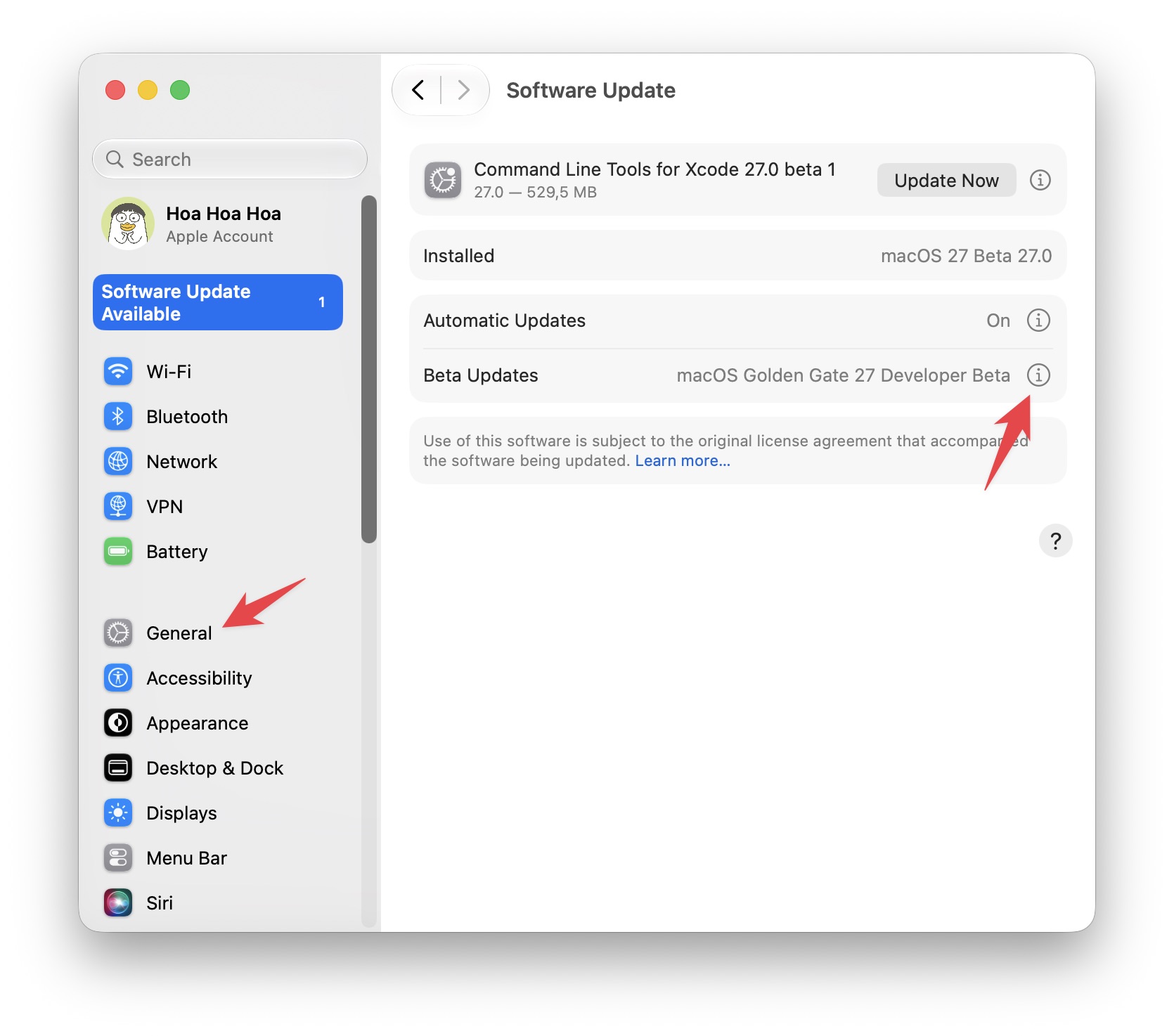Open Accessibility settings label
The image size is (1174, 1036).
199,678
